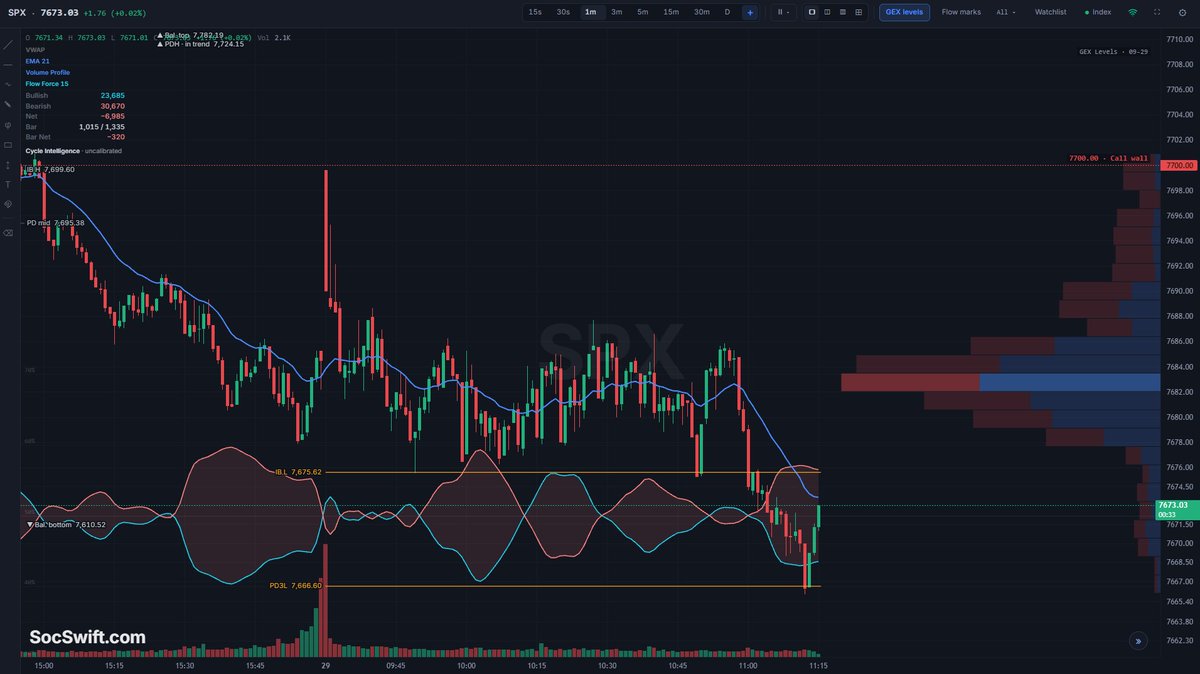
Task: Click the Bal. bottom 7,610.52 label
Action: tap(65, 524)
